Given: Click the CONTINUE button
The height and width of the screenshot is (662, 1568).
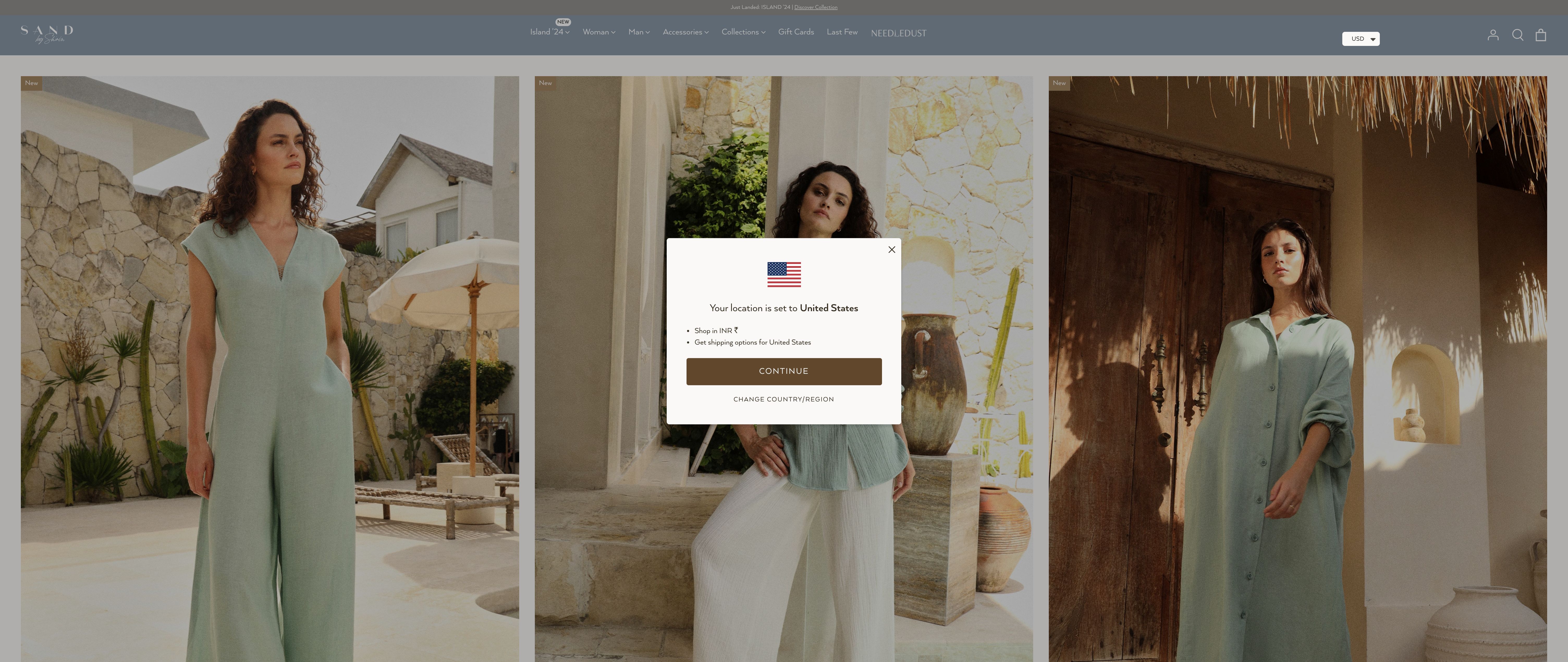Looking at the screenshot, I should tap(784, 371).
